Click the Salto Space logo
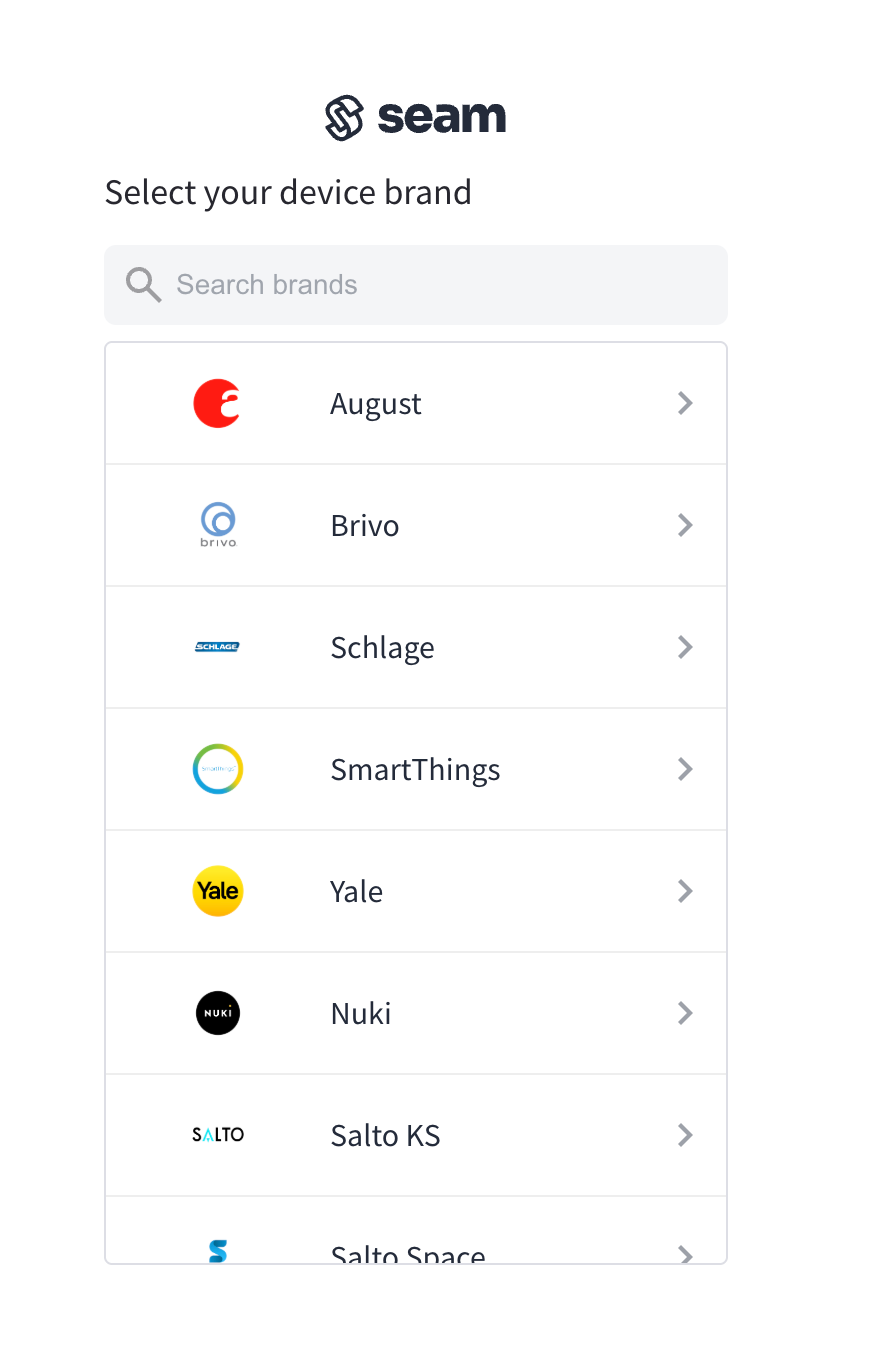The width and height of the screenshot is (876, 1360). (x=217, y=1251)
